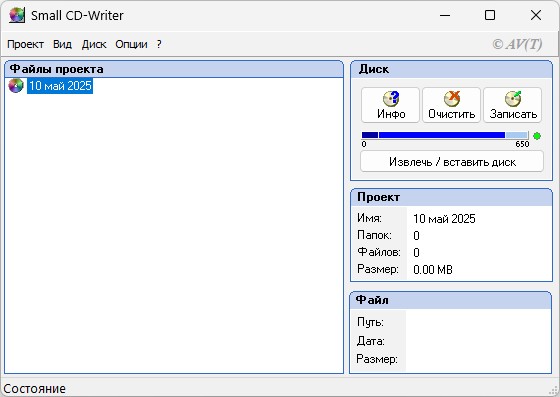Screen dimensions: 560x397
Task: Click the Дата label in Файл panel
Action: 371,341
